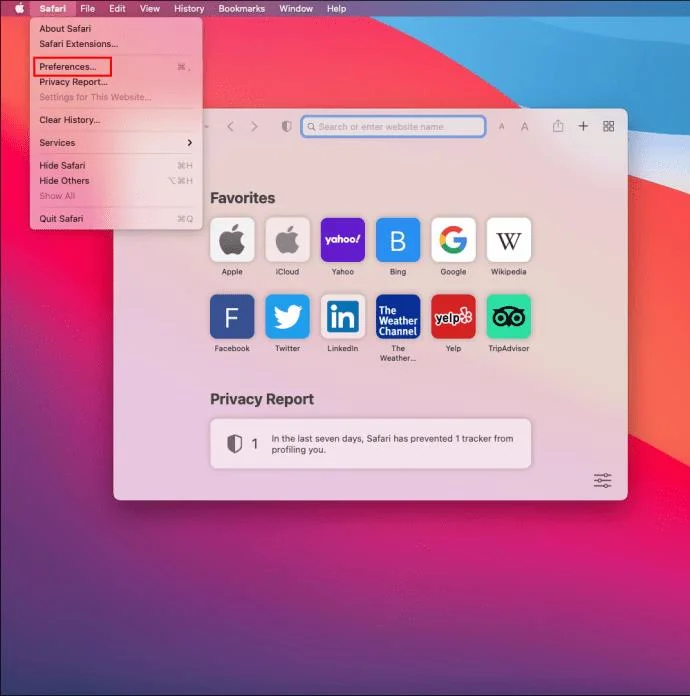The height and width of the screenshot is (696, 690).
Task: Choose Privacy Report... menu item
Action: point(115,82)
